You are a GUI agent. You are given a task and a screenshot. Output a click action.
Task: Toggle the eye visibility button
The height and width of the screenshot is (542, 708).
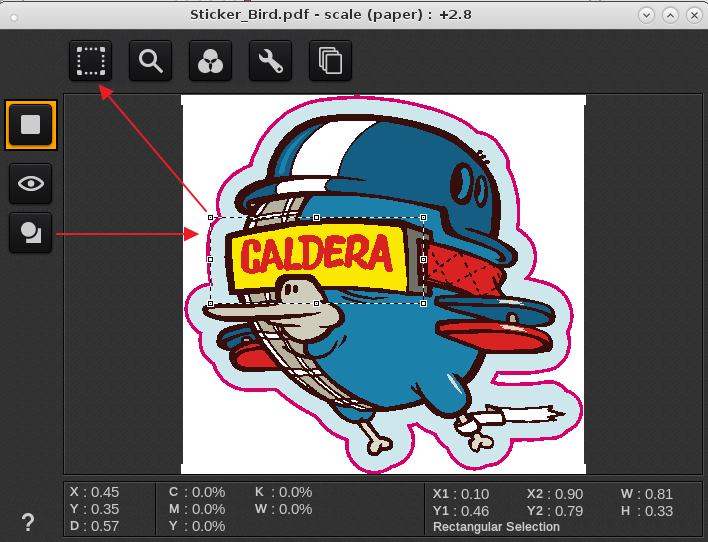click(x=31, y=183)
